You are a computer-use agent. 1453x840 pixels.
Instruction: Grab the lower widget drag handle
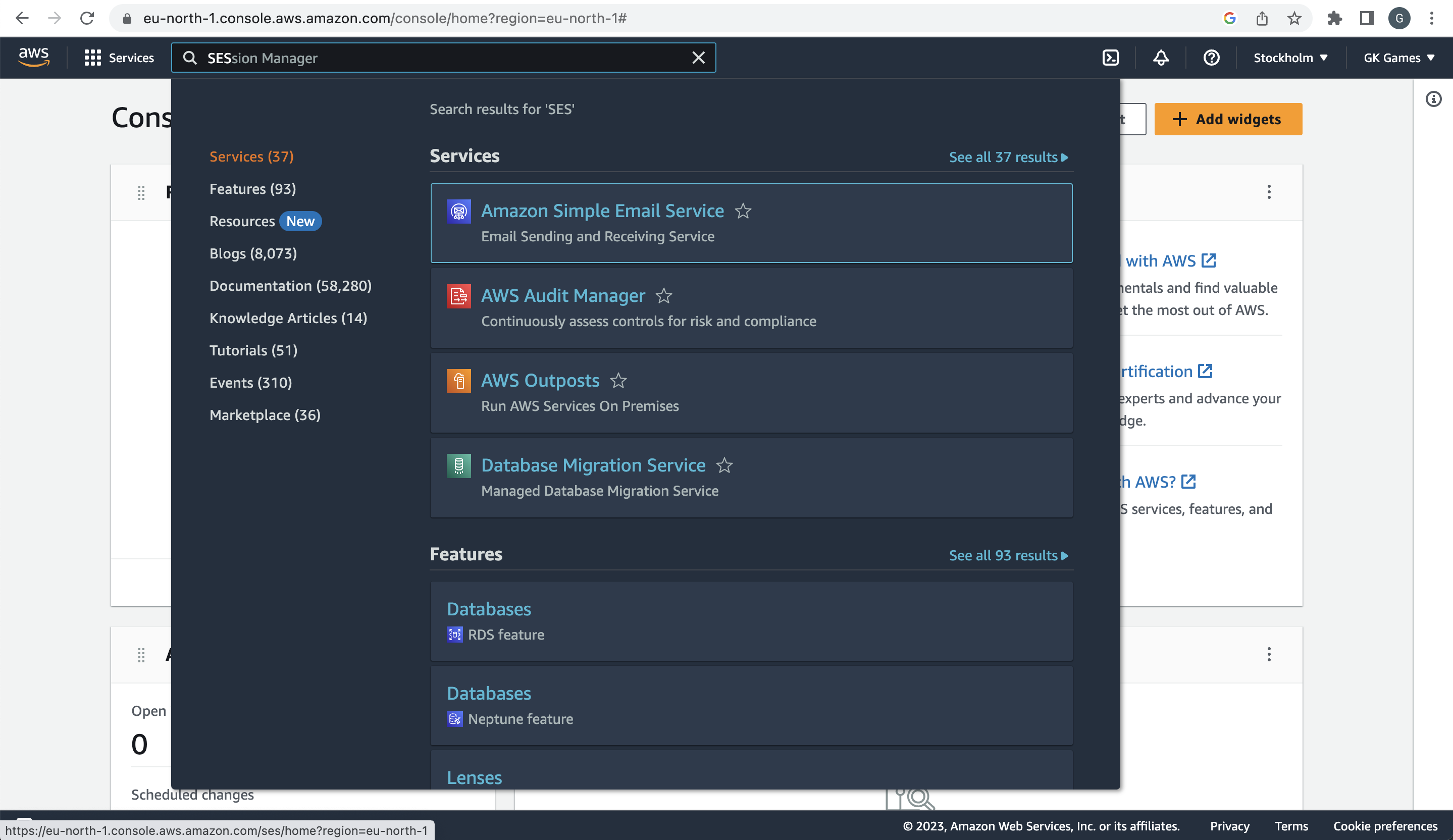141,655
